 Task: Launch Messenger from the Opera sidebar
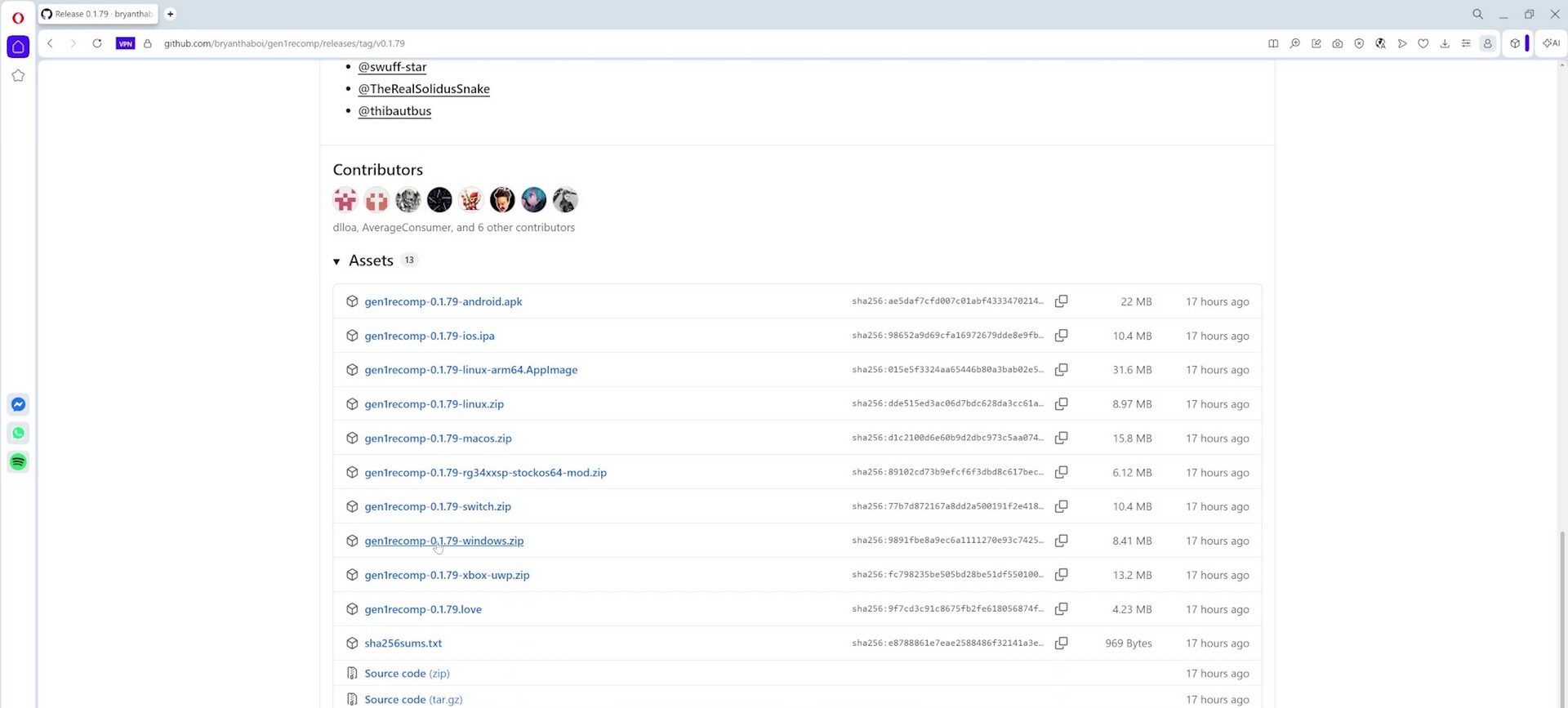(x=18, y=404)
